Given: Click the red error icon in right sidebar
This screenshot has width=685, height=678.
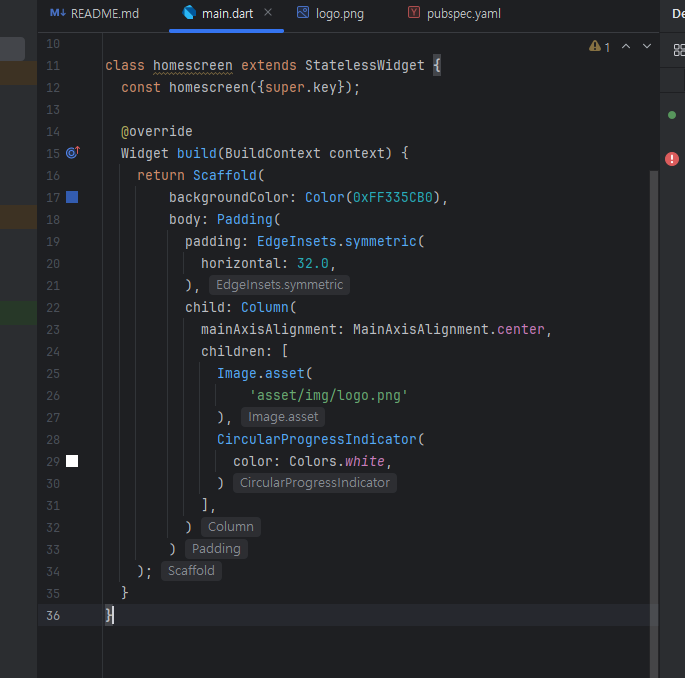Looking at the screenshot, I should pyautogui.click(x=672, y=159).
